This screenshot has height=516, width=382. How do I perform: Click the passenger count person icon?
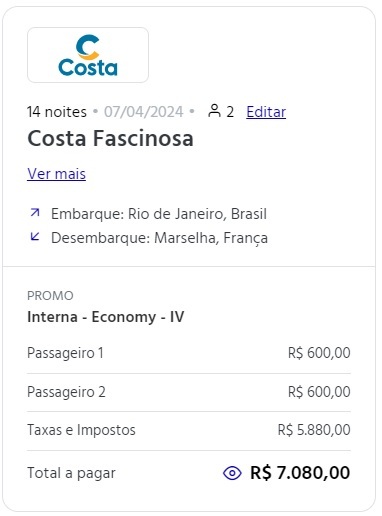(214, 111)
